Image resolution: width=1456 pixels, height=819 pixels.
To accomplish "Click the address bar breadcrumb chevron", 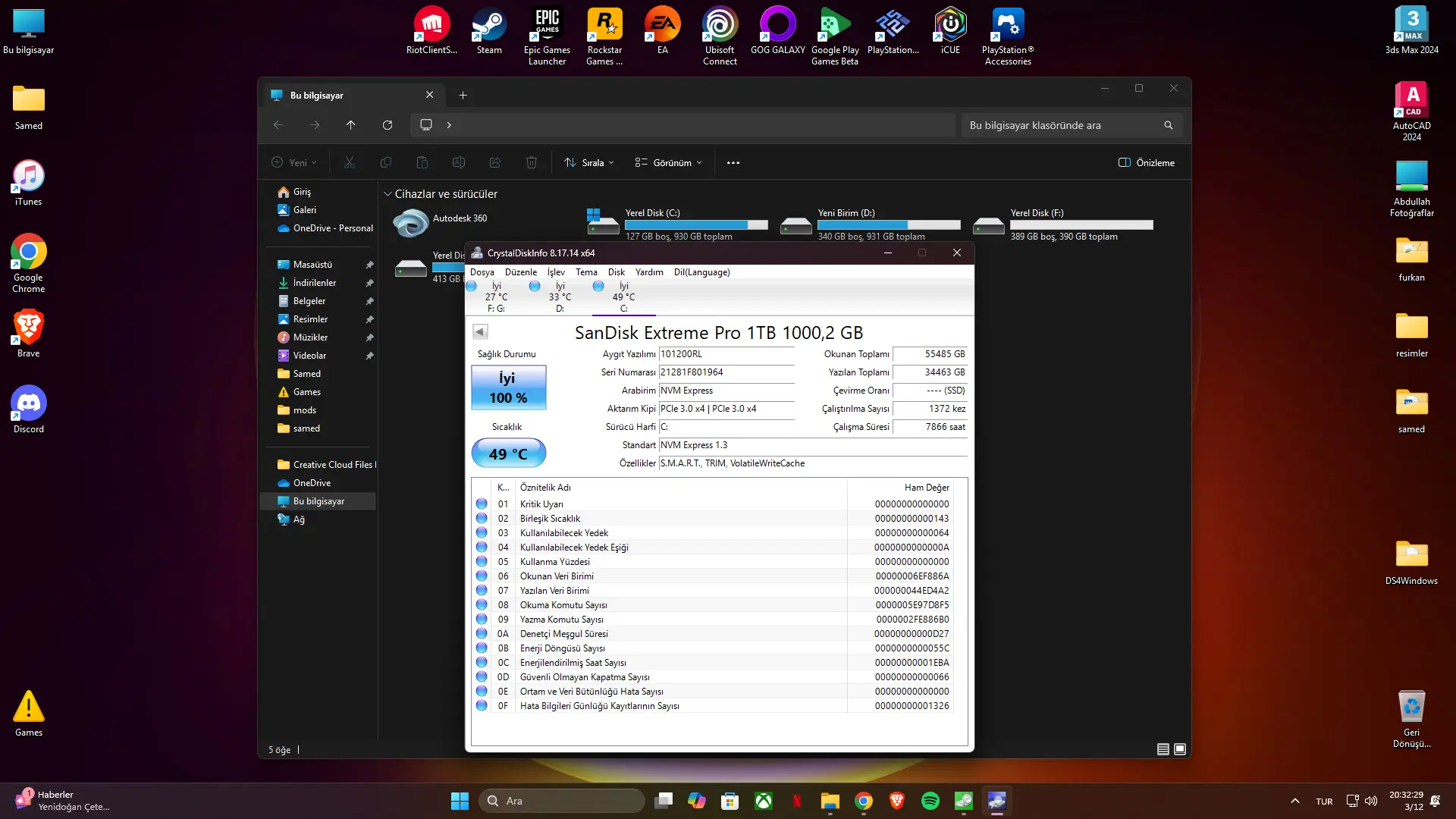I will (449, 125).
